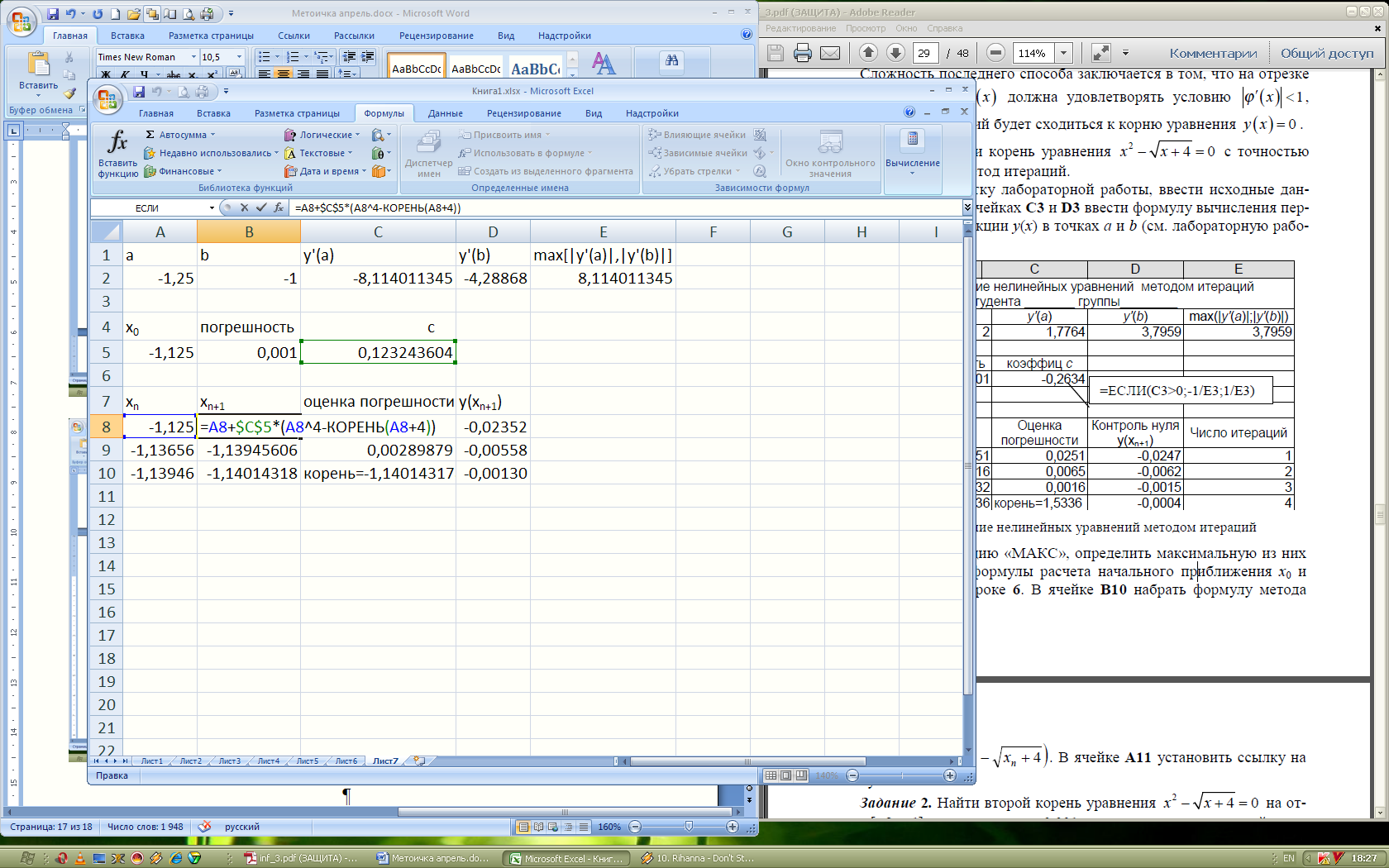Select sheet tab Лист3
The width and height of the screenshot is (1389, 868).
(230, 761)
